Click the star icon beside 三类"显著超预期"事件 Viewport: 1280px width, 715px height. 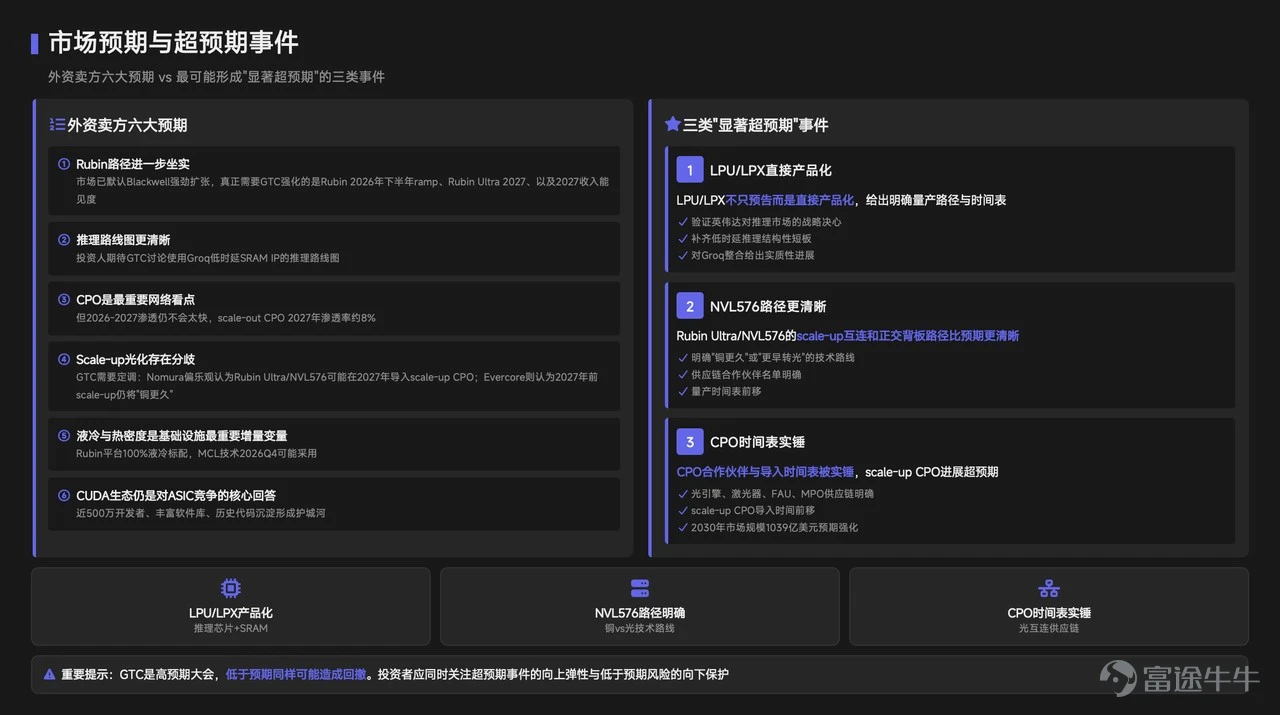coord(673,125)
